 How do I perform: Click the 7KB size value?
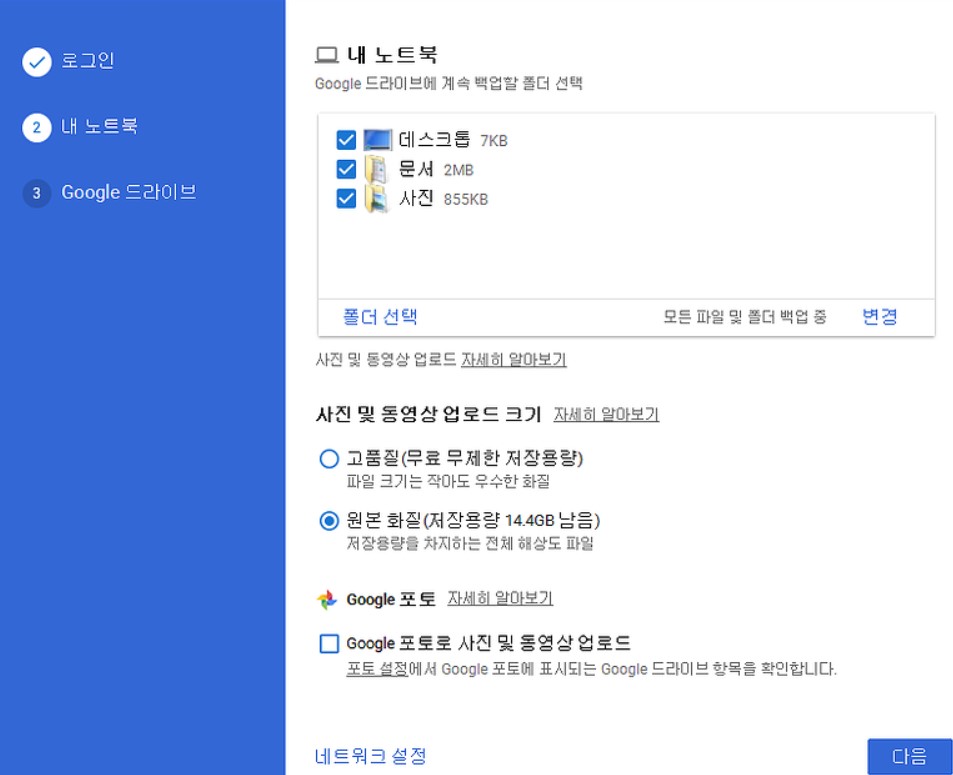(494, 141)
